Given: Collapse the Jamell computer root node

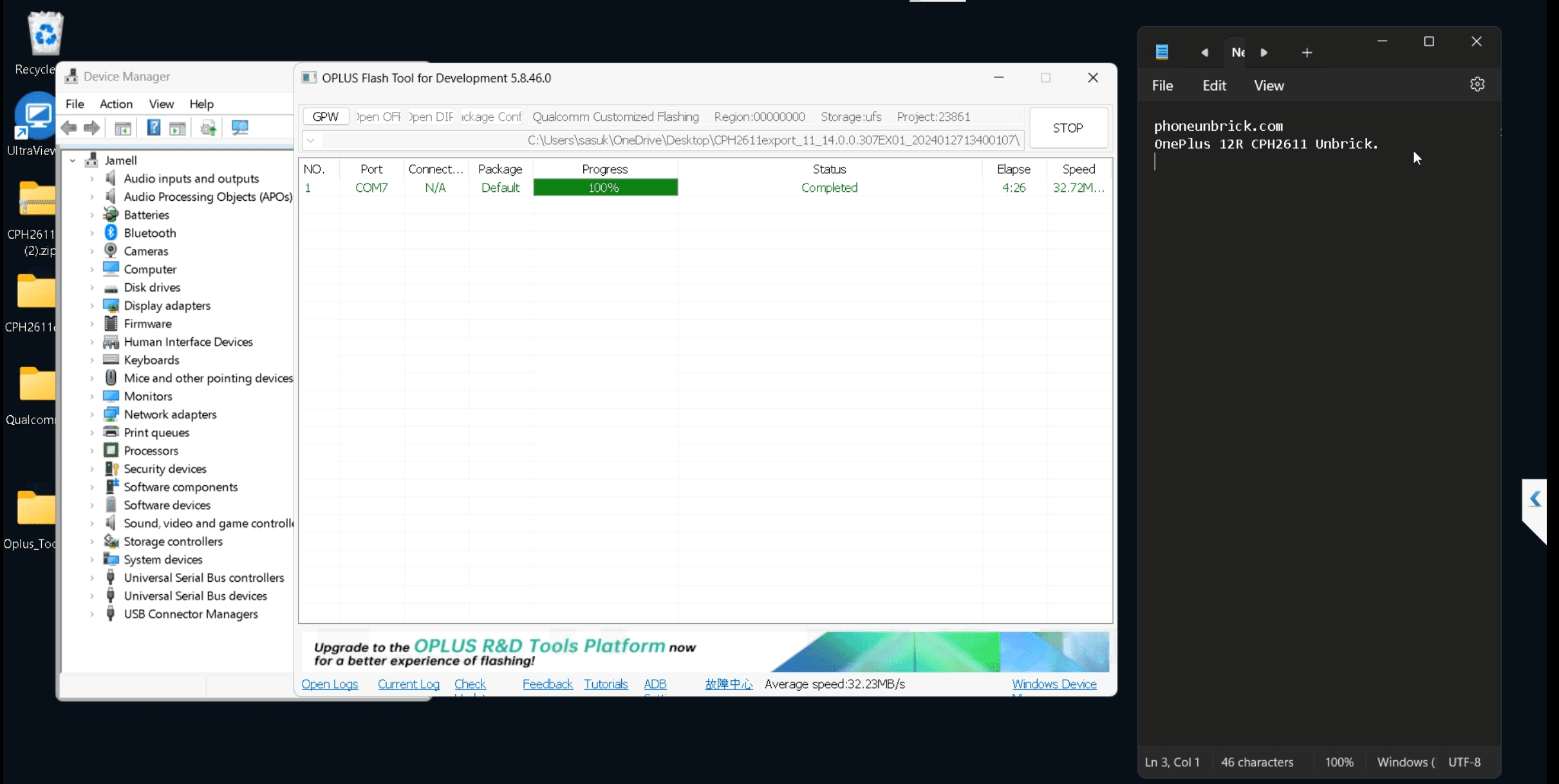Looking at the screenshot, I should pyautogui.click(x=73, y=160).
